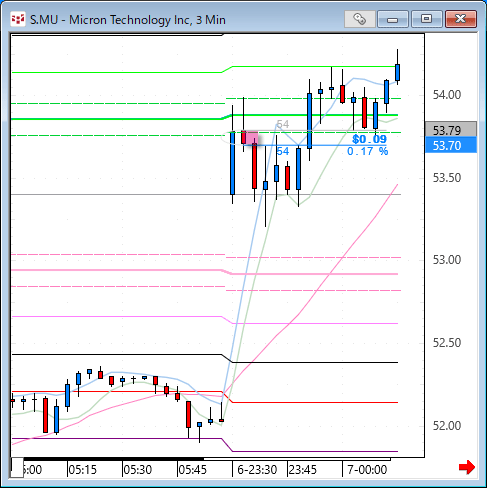Click the small white box at time axis start
The width and height of the screenshot is (487, 488).
pyautogui.click(x=17, y=468)
